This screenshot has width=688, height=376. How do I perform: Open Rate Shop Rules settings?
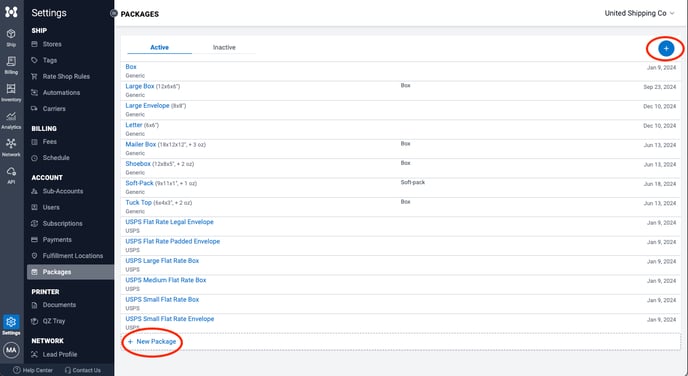coord(66,76)
